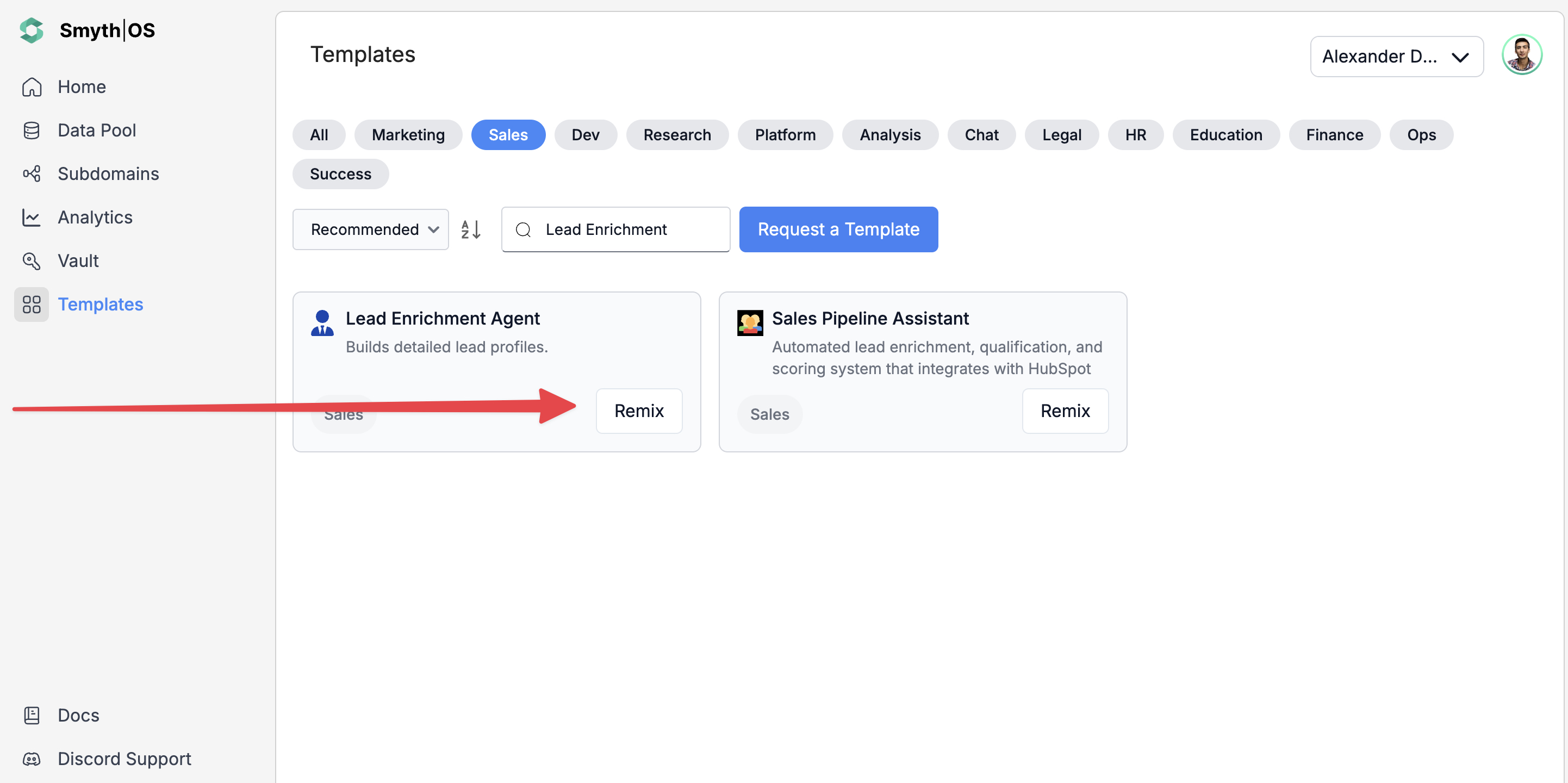Click the Vault key icon
The height and width of the screenshot is (783, 1568).
(x=32, y=260)
